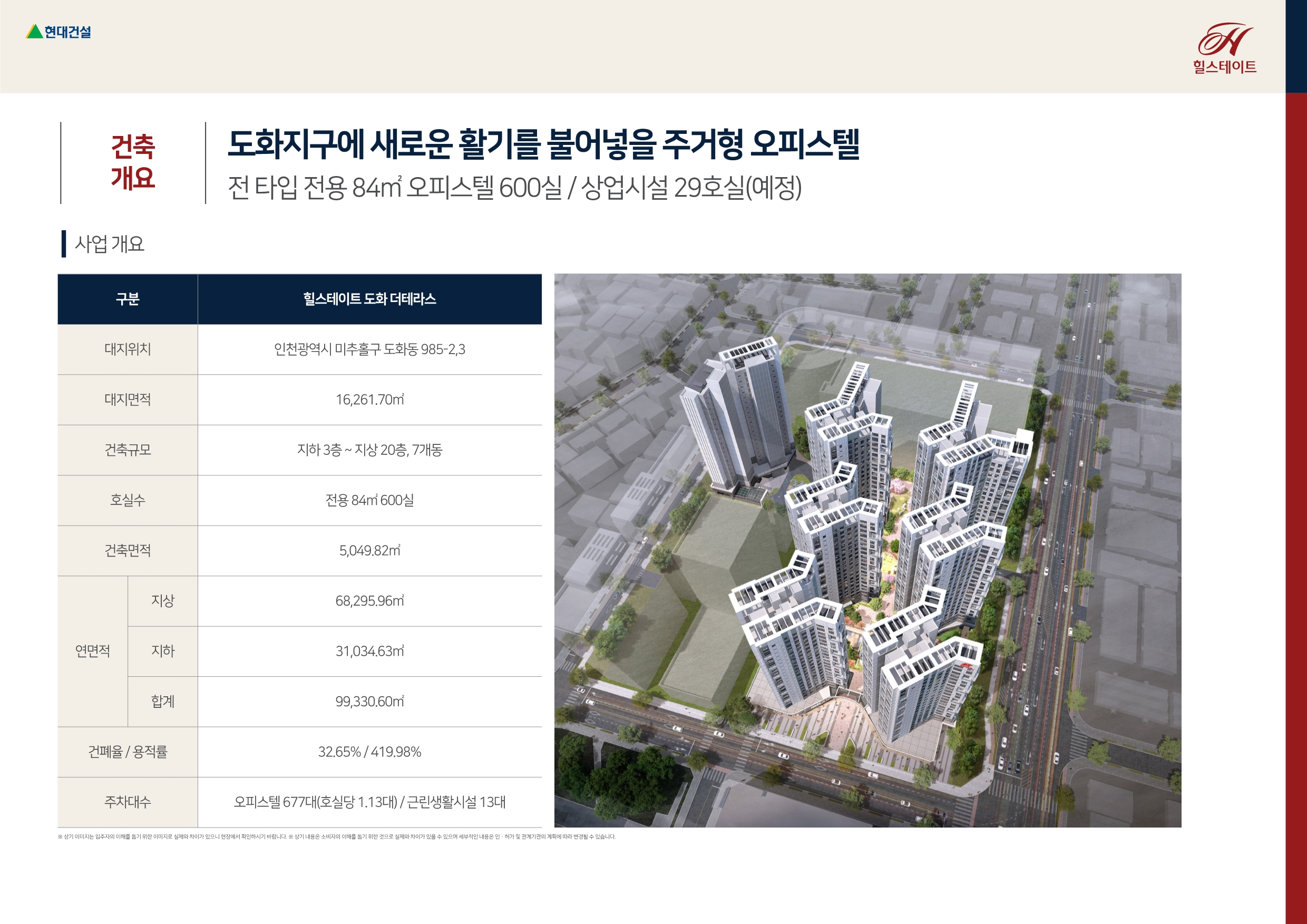Select the 대지위치 row label
Screen dimensions: 1307x924
(x=128, y=349)
